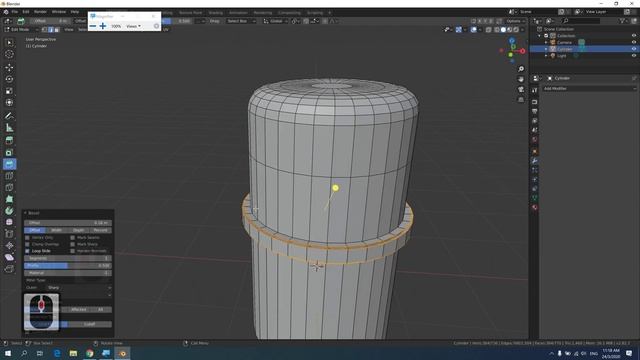Enable Clamp Overlap checkbox

27,244
